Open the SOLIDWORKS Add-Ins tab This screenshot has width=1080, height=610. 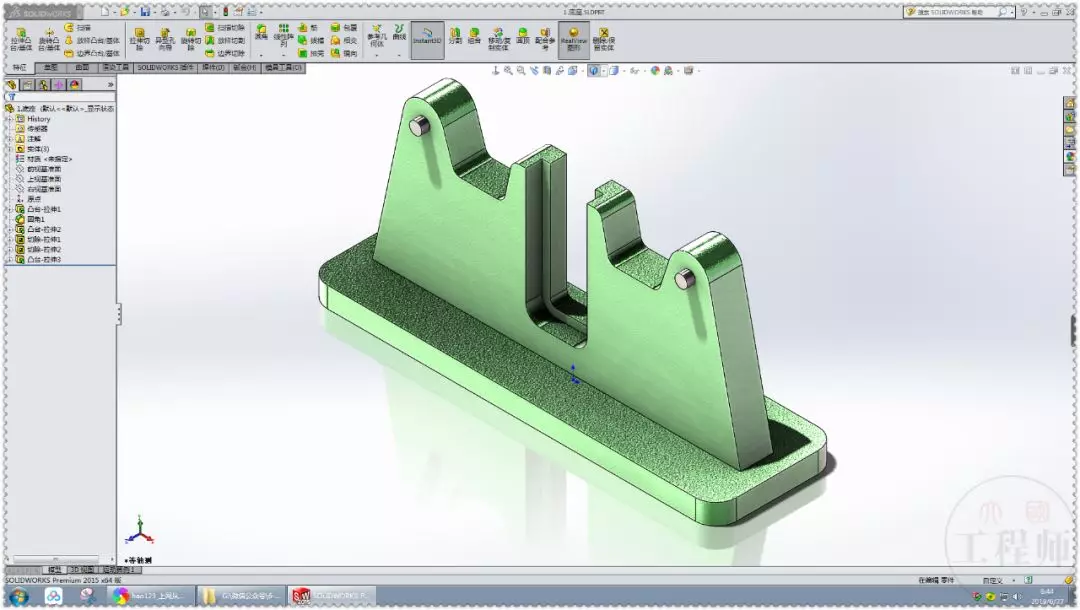[165, 67]
